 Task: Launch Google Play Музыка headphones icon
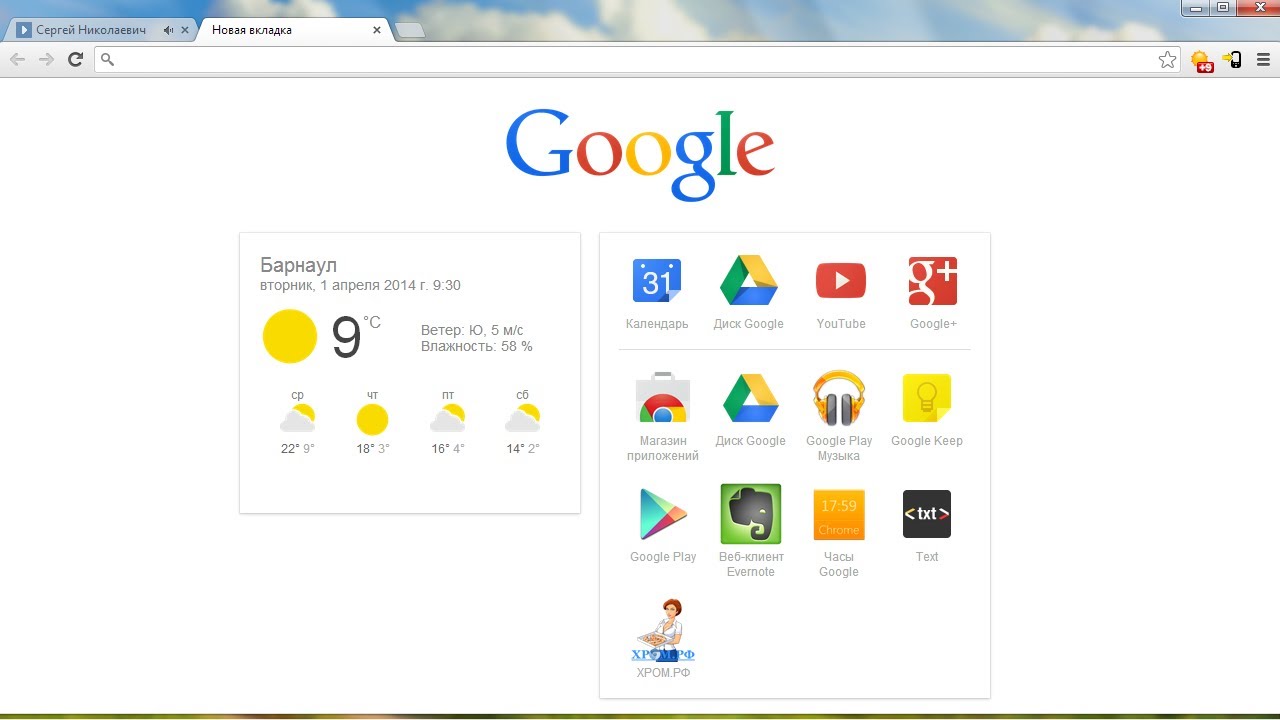point(839,398)
